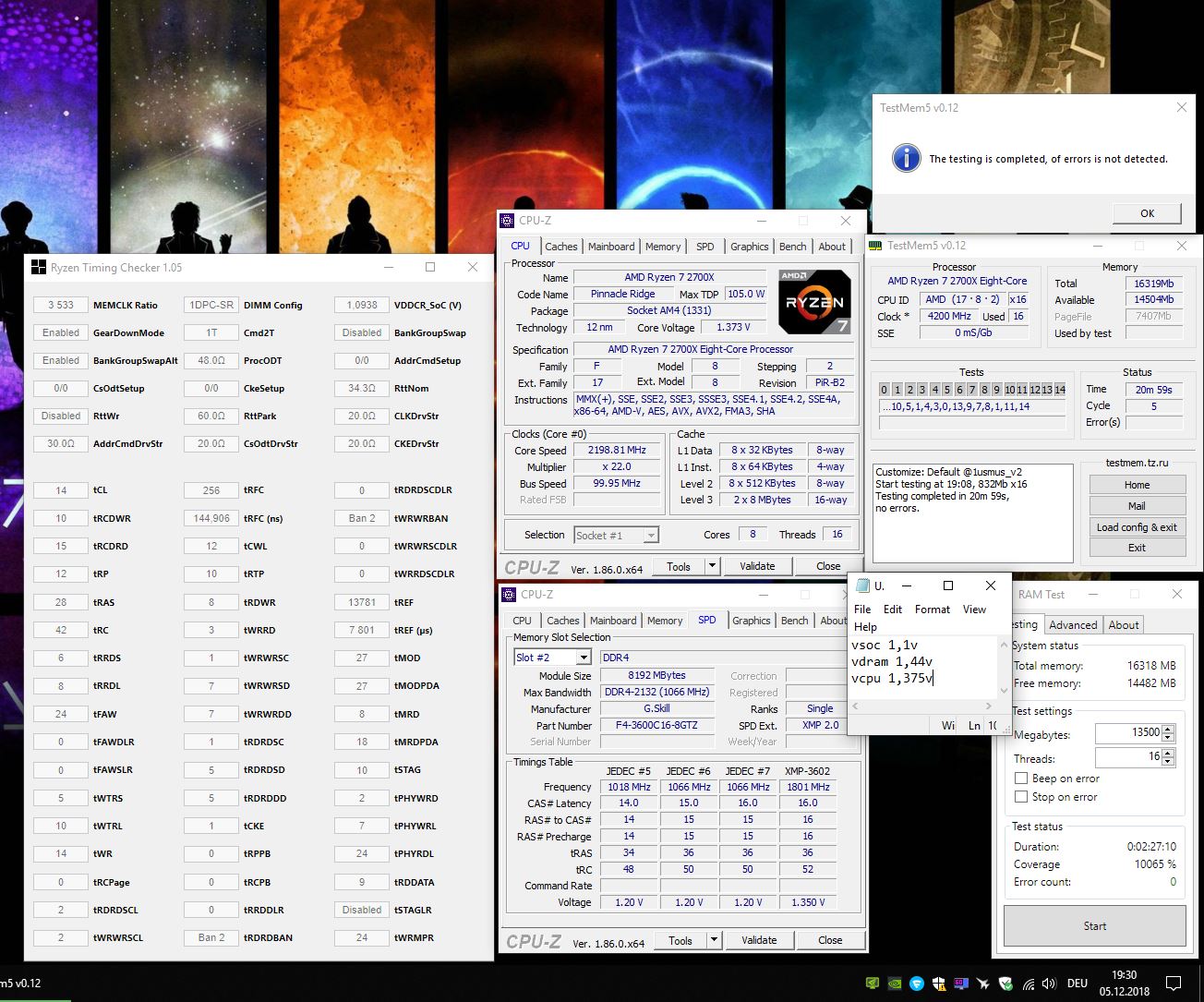
Task: Open the Edit menu in Notepad
Action: (x=893, y=610)
